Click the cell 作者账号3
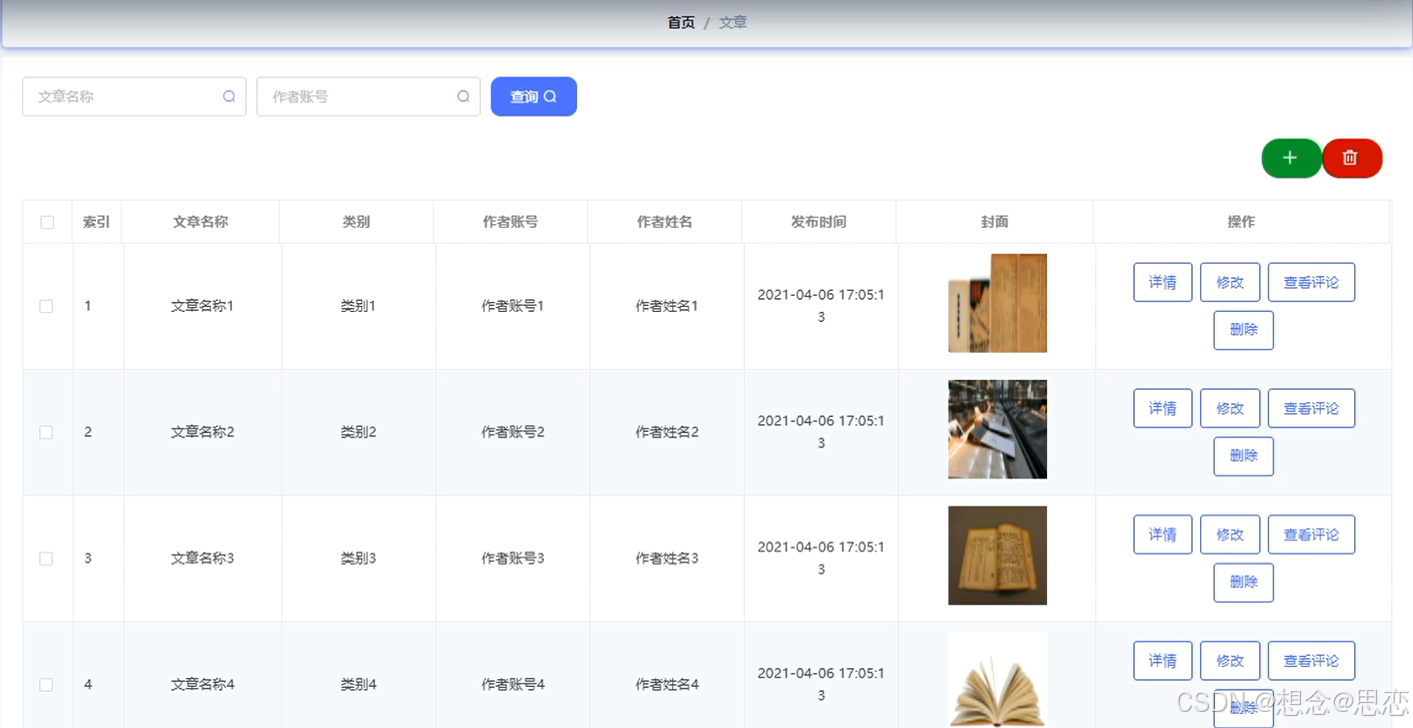The height and width of the screenshot is (728, 1413). (x=513, y=558)
